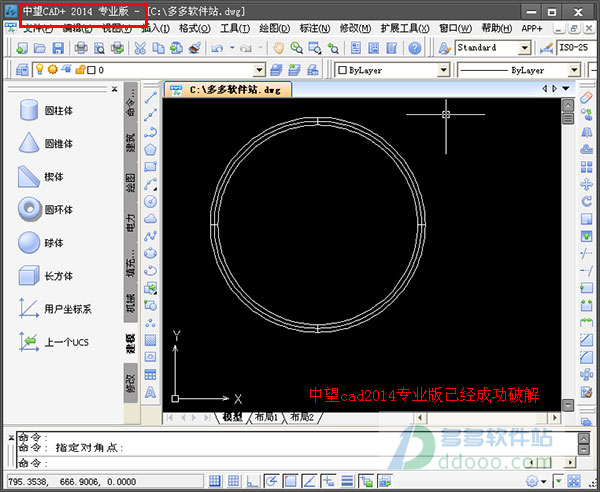Select the Line draw tool
Image resolution: width=600 pixels, height=492 pixels.
coord(151,97)
